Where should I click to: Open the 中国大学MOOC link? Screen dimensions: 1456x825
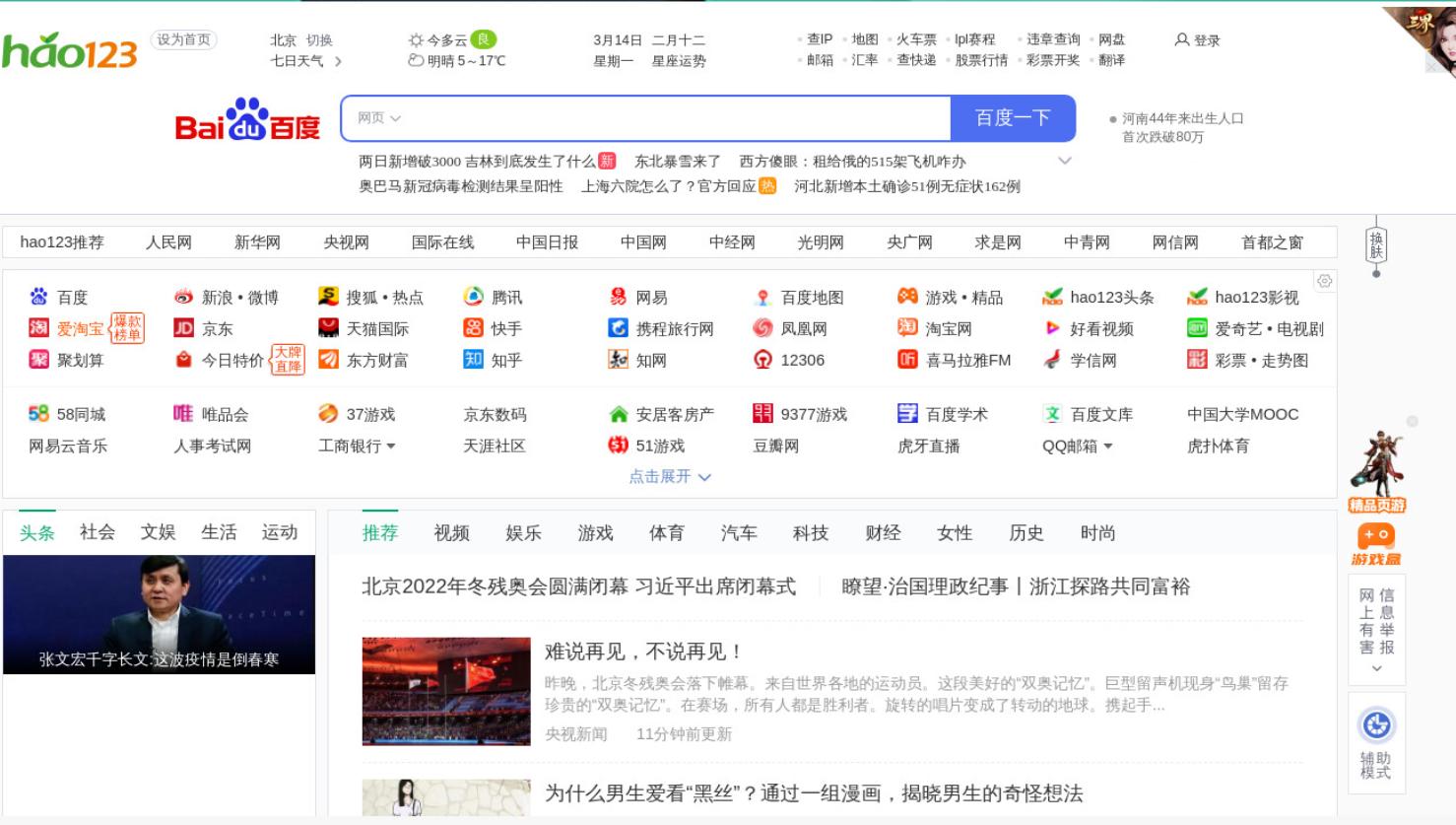(1243, 414)
